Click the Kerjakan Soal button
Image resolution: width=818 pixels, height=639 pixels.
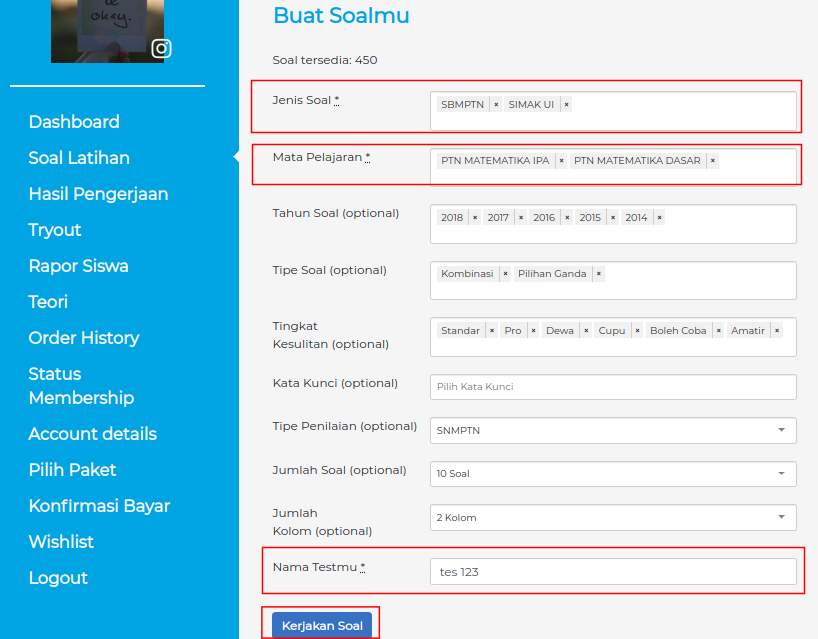[322, 625]
